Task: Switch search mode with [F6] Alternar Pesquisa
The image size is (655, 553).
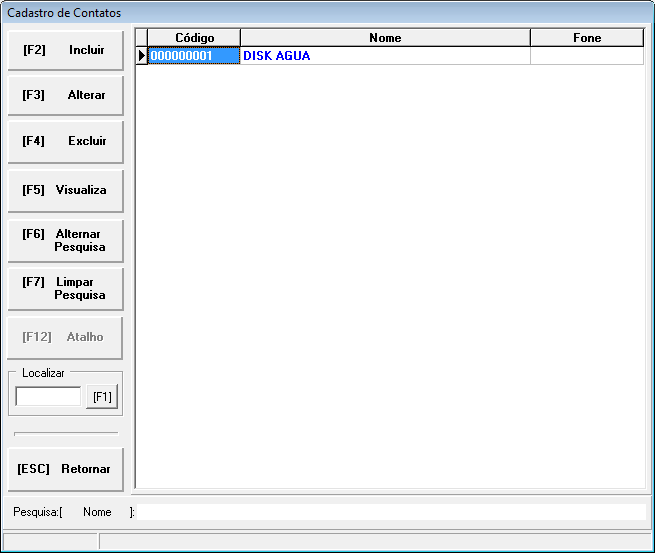Action: 65,240
